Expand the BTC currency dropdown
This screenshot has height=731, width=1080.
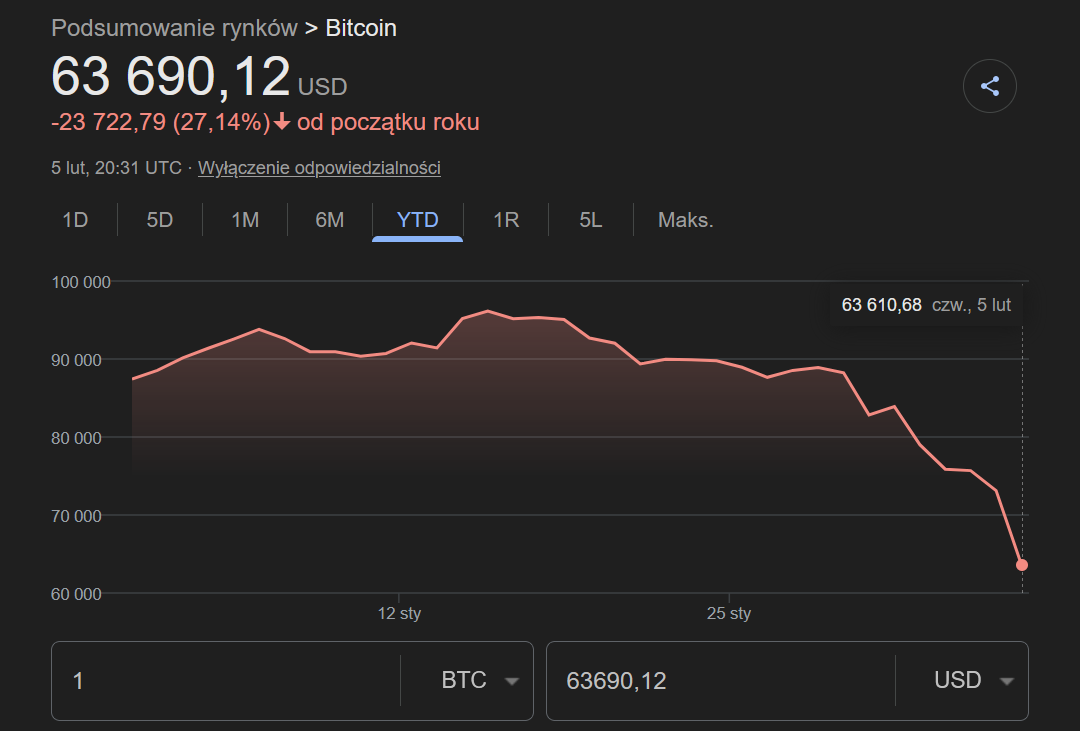coord(480,681)
